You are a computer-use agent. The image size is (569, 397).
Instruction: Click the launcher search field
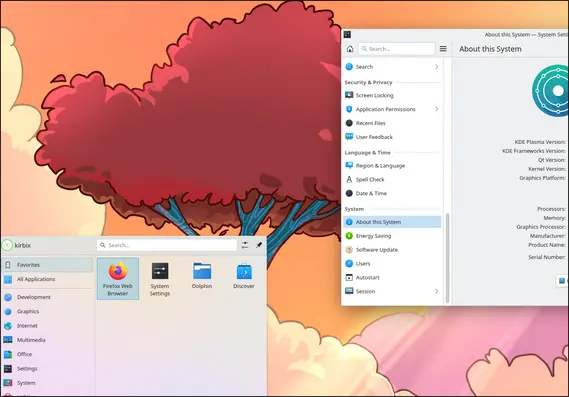[167, 245]
